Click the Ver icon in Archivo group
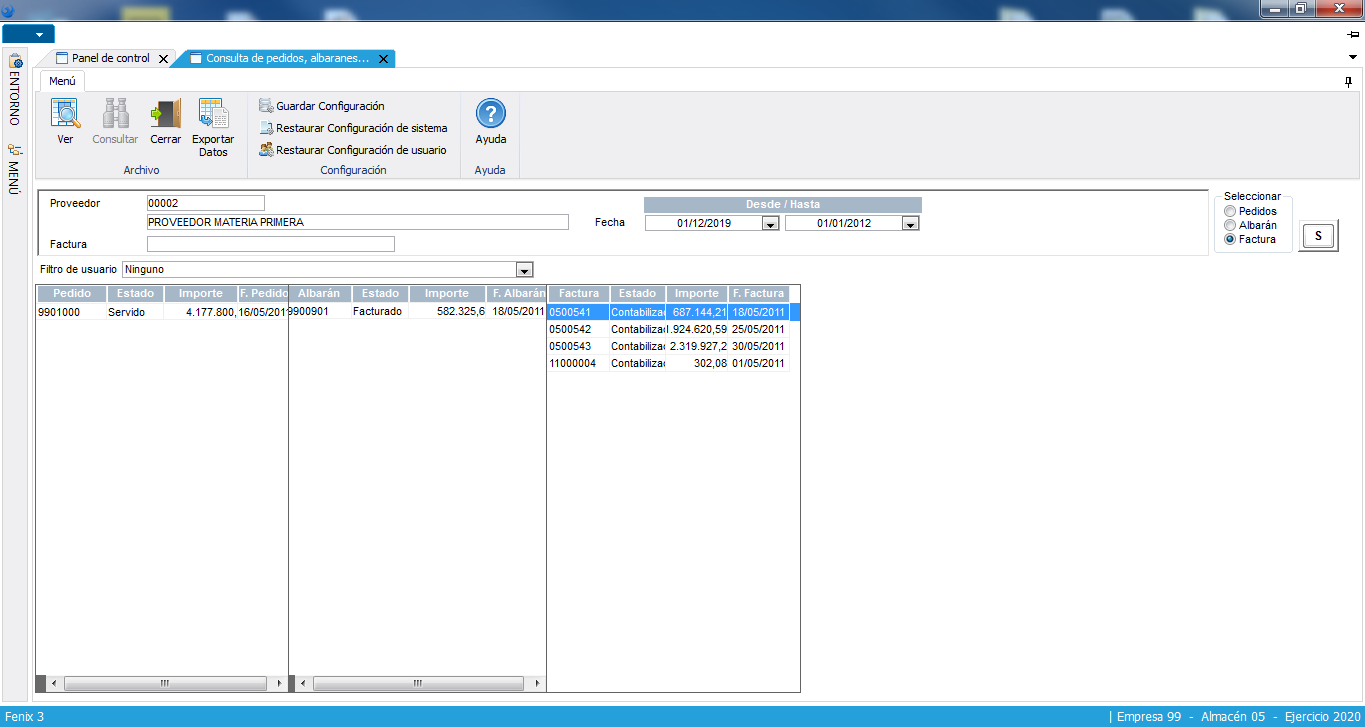The image size is (1365, 727). [x=65, y=115]
